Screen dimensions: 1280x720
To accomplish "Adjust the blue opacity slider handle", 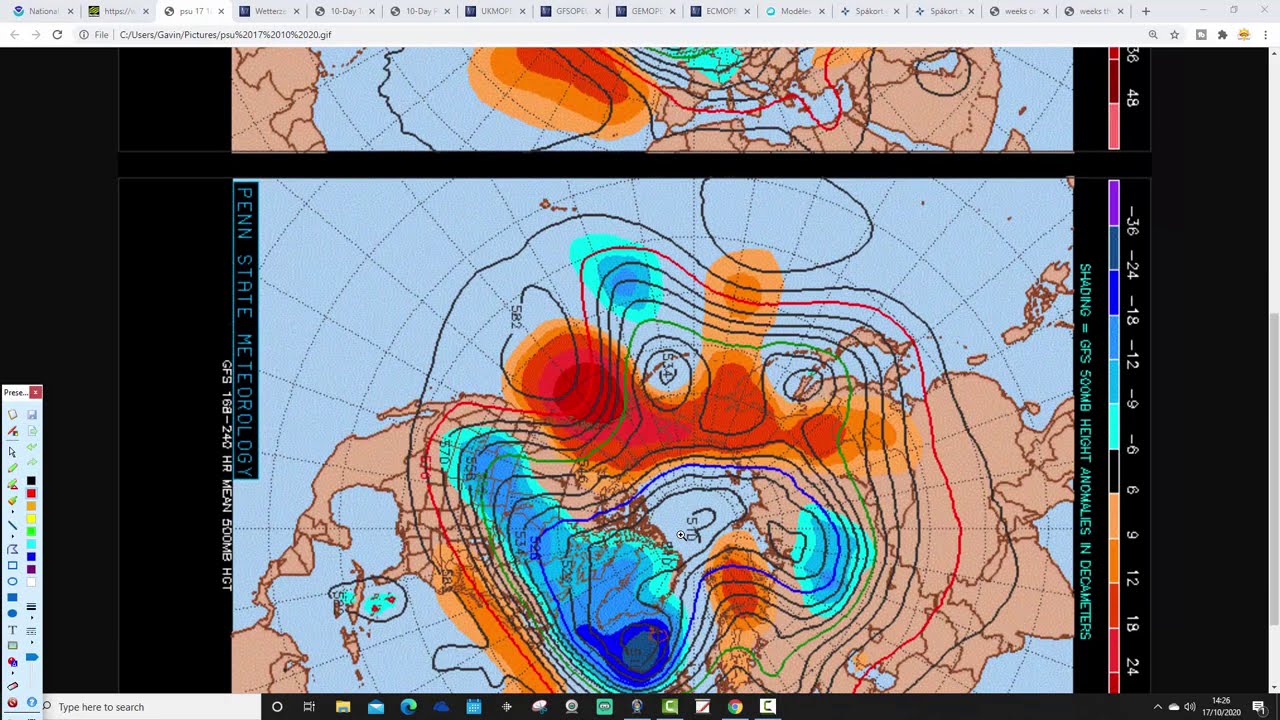I will pyautogui.click(x=32, y=657).
